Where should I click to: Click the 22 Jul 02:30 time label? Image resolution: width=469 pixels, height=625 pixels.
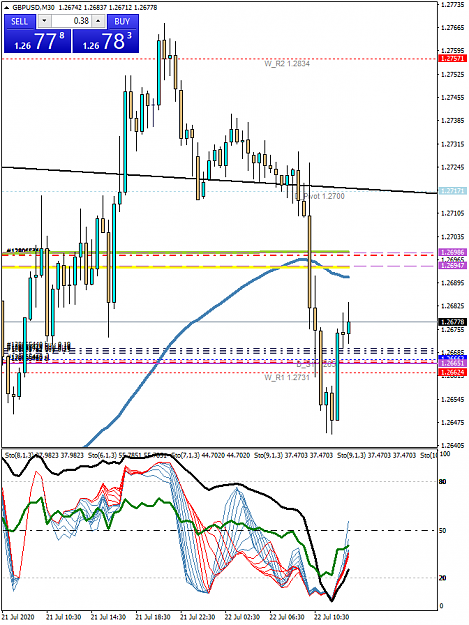tap(242, 617)
